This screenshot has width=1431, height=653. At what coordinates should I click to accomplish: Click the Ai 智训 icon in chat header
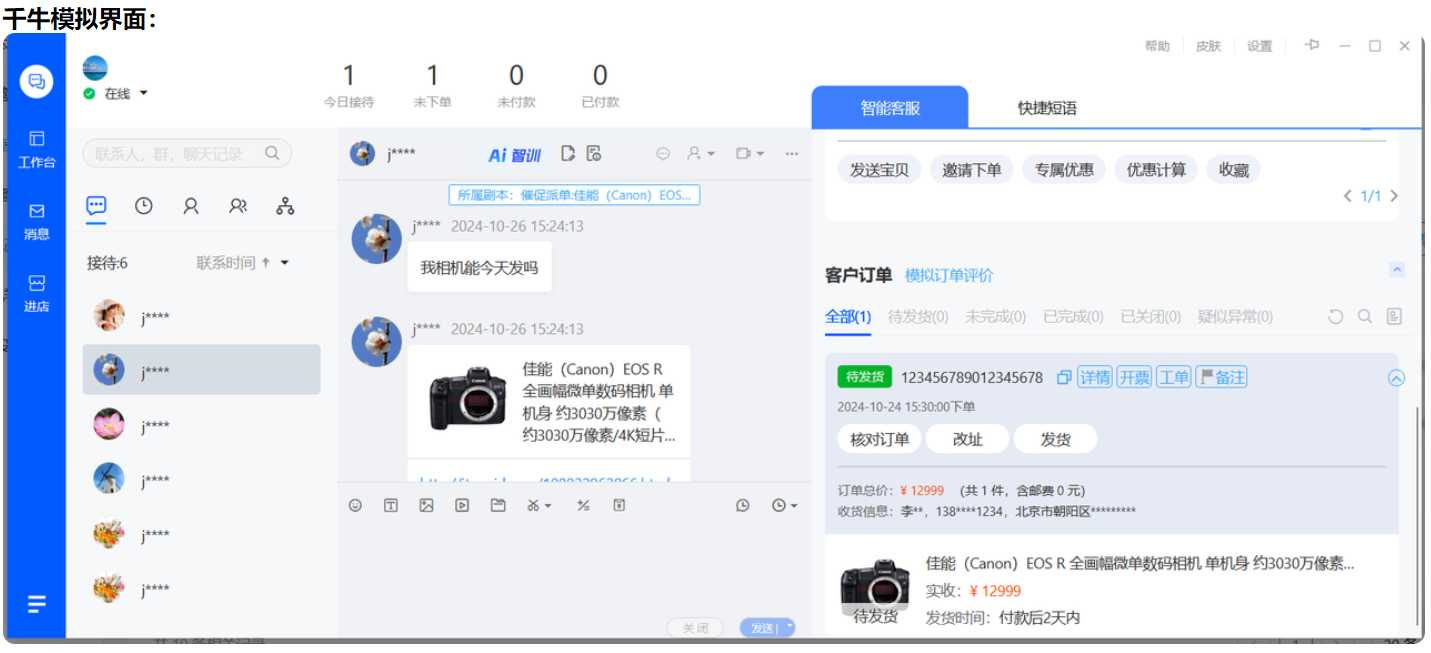514,154
